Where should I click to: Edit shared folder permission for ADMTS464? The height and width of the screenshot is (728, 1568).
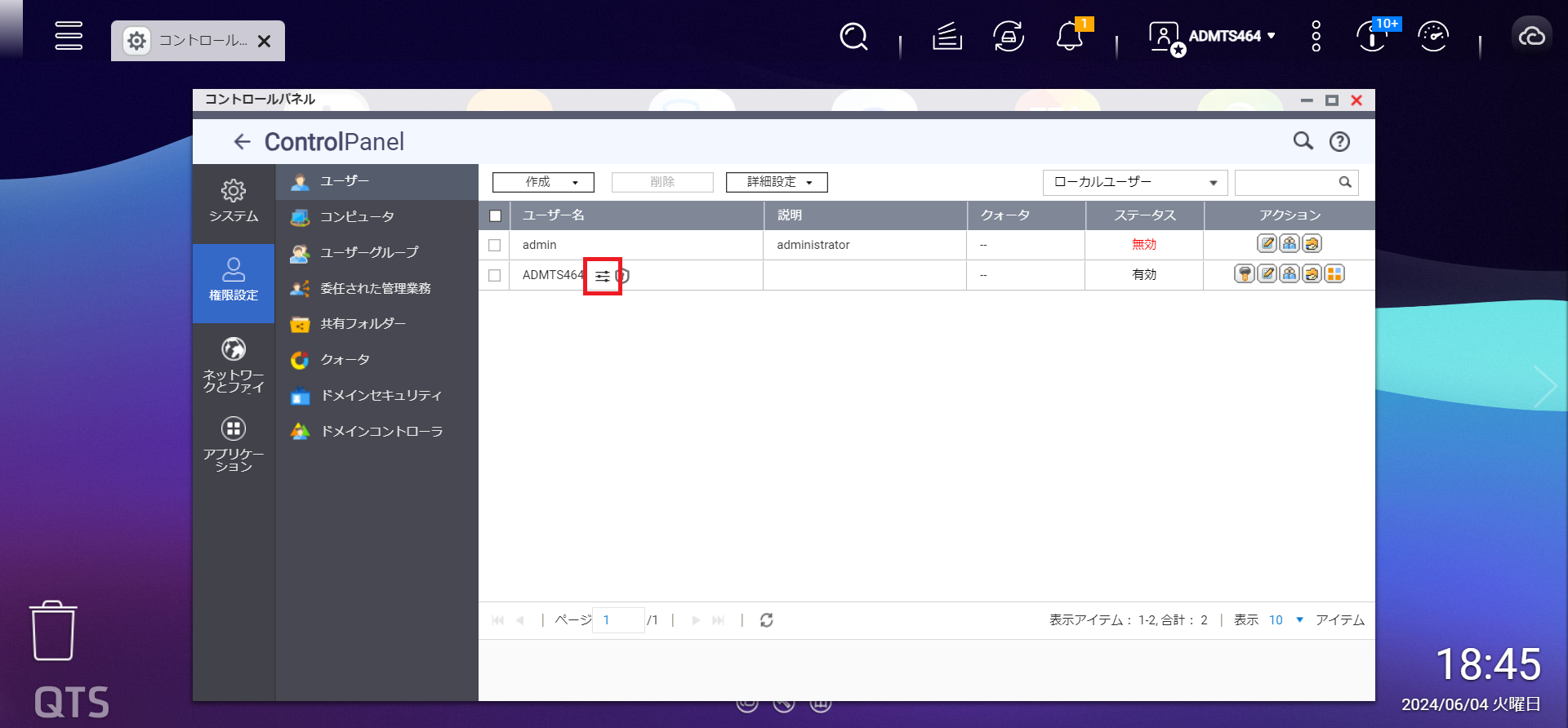click(x=1312, y=274)
